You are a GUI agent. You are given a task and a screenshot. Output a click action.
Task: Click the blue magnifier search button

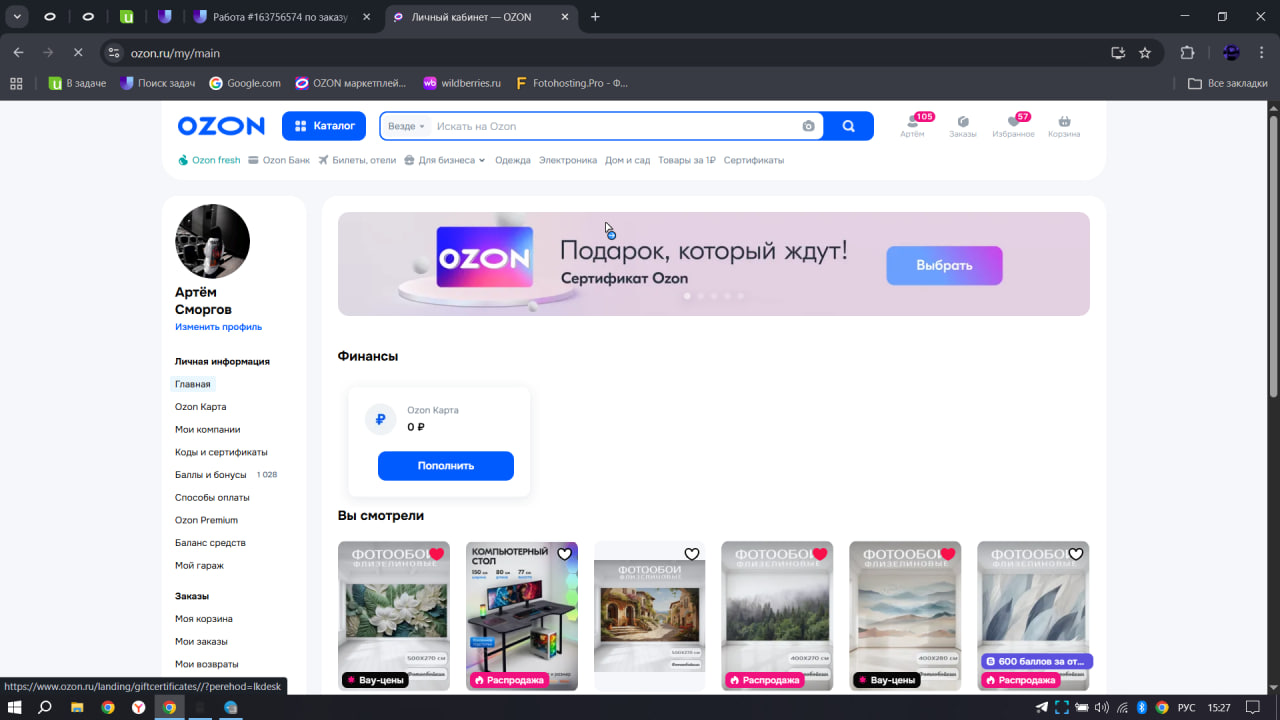[849, 126]
